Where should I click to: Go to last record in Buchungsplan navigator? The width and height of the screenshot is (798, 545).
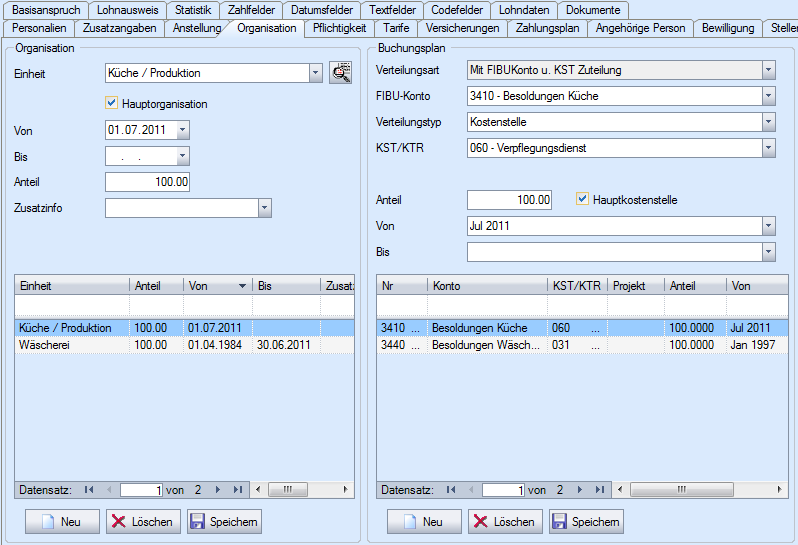coord(600,490)
